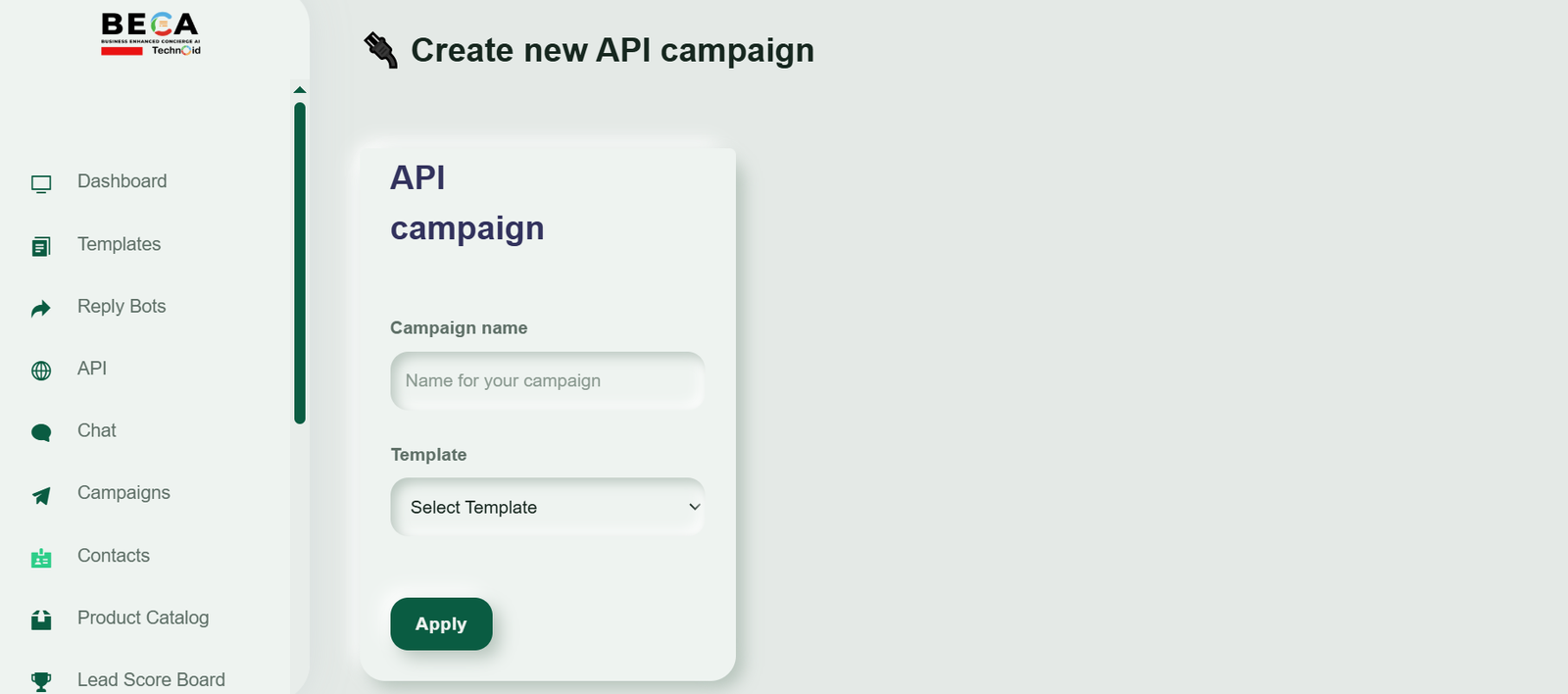1568x694 pixels.
Task: Open the Select Template dropdown
Action: pyautogui.click(x=548, y=507)
